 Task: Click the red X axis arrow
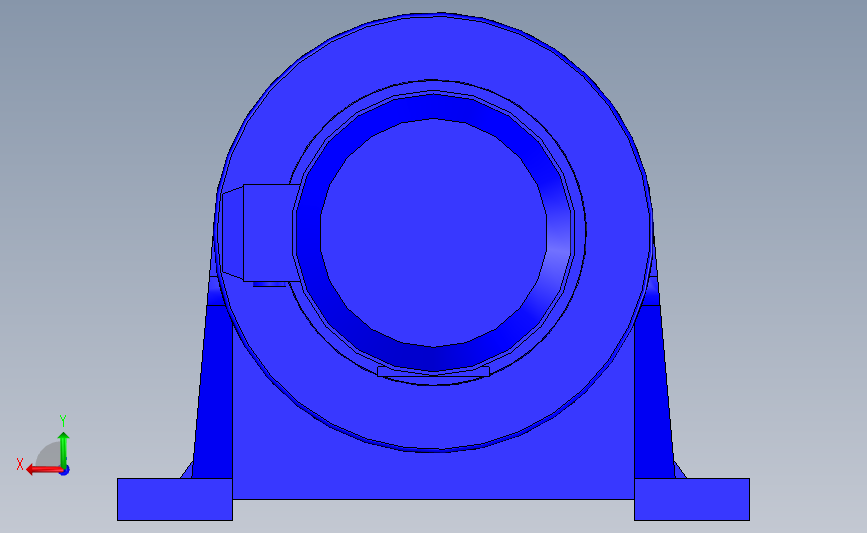pyautogui.click(x=44, y=469)
